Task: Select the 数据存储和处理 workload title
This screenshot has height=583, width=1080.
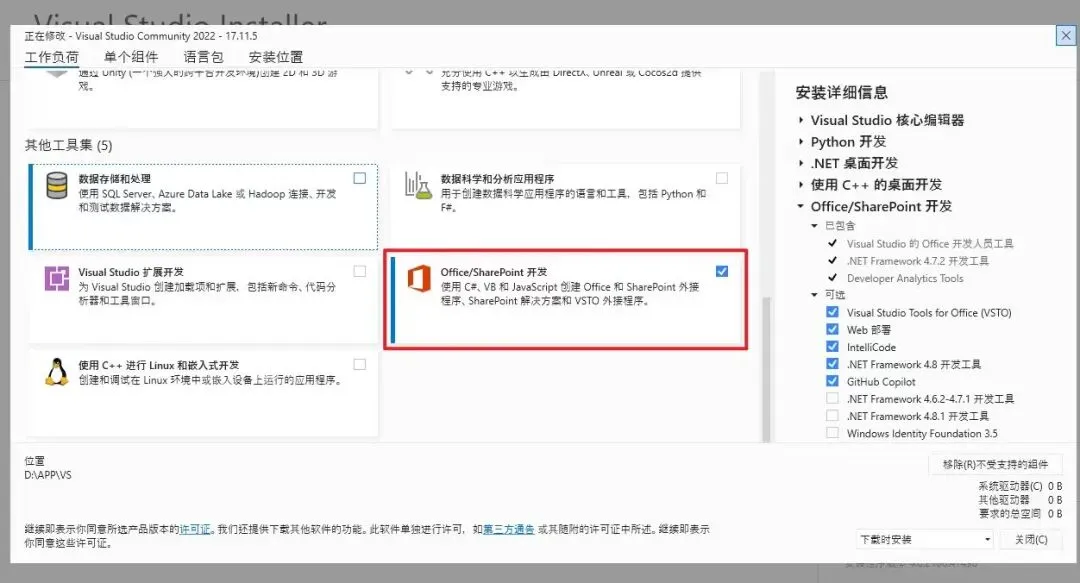Action: point(114,178)
